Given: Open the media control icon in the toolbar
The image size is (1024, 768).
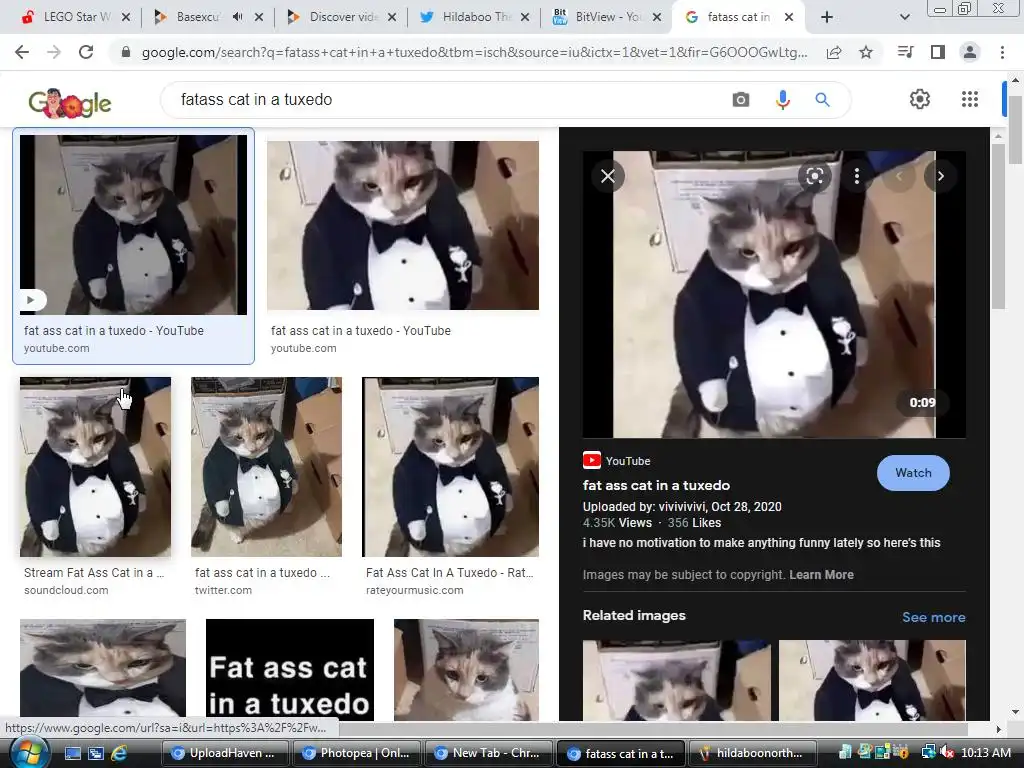Looking at the screenshot, I should point(905,52).
